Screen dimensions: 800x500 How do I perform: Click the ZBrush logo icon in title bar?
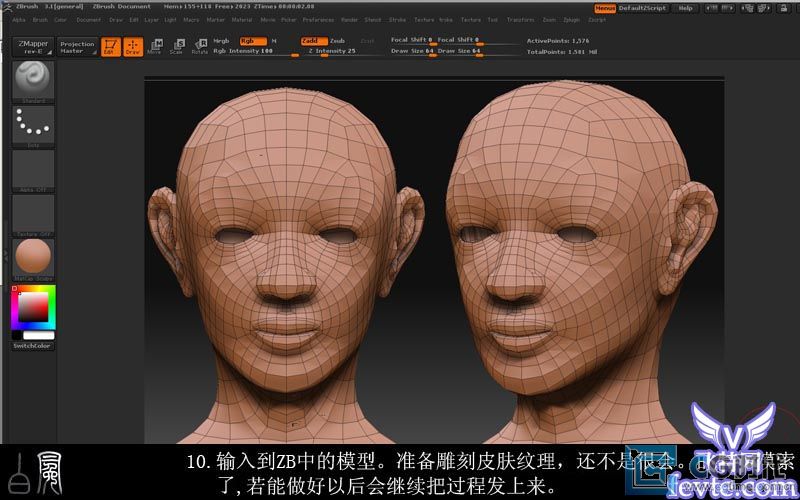(8, 7)
